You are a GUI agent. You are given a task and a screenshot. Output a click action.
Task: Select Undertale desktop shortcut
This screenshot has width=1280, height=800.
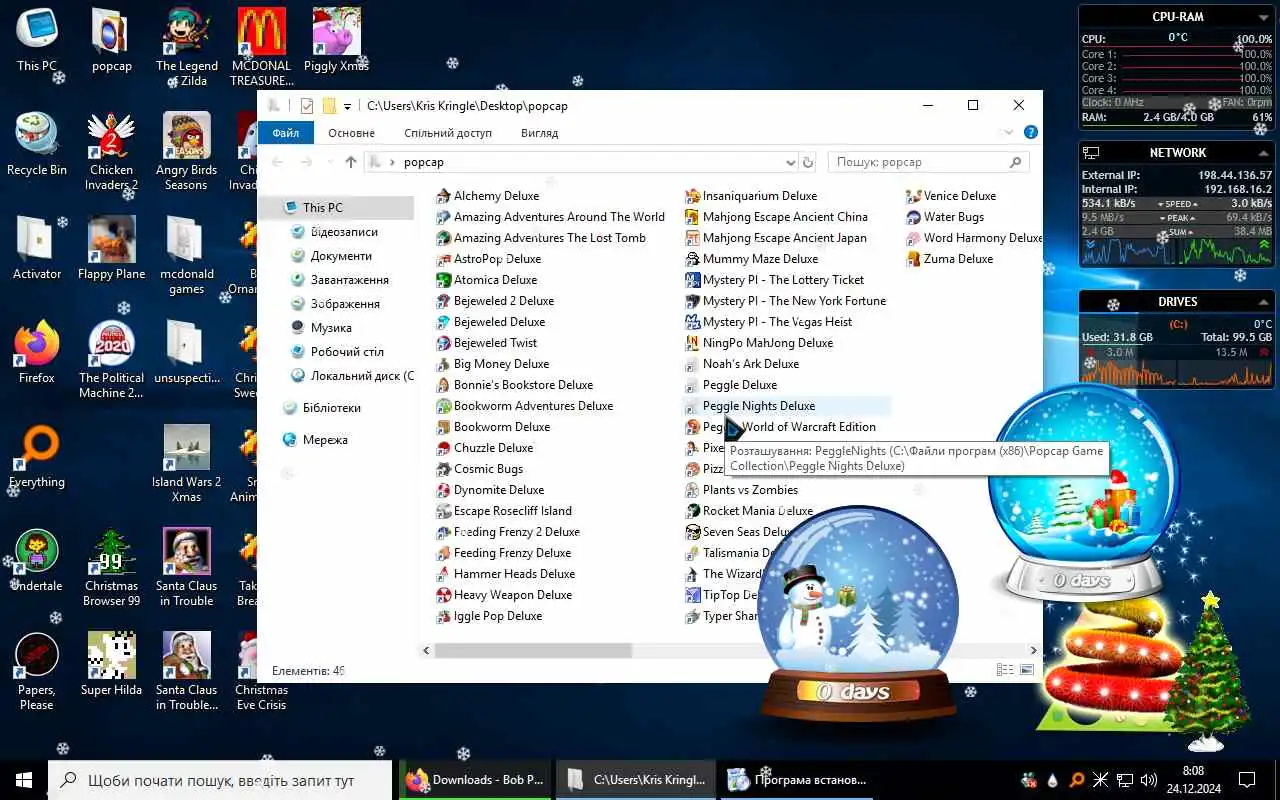[37, 561]
